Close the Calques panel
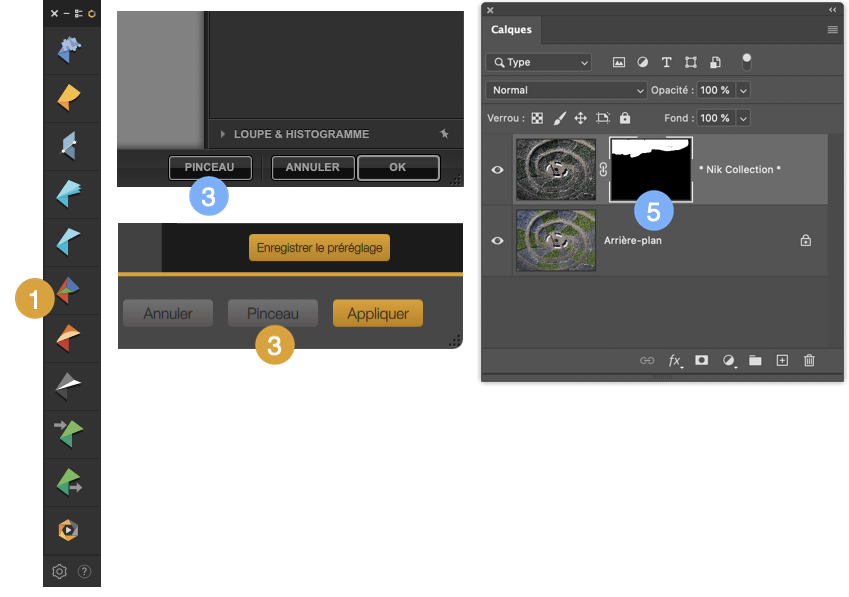This screenshot has width=849, height=597. click(x=490, y=10)
